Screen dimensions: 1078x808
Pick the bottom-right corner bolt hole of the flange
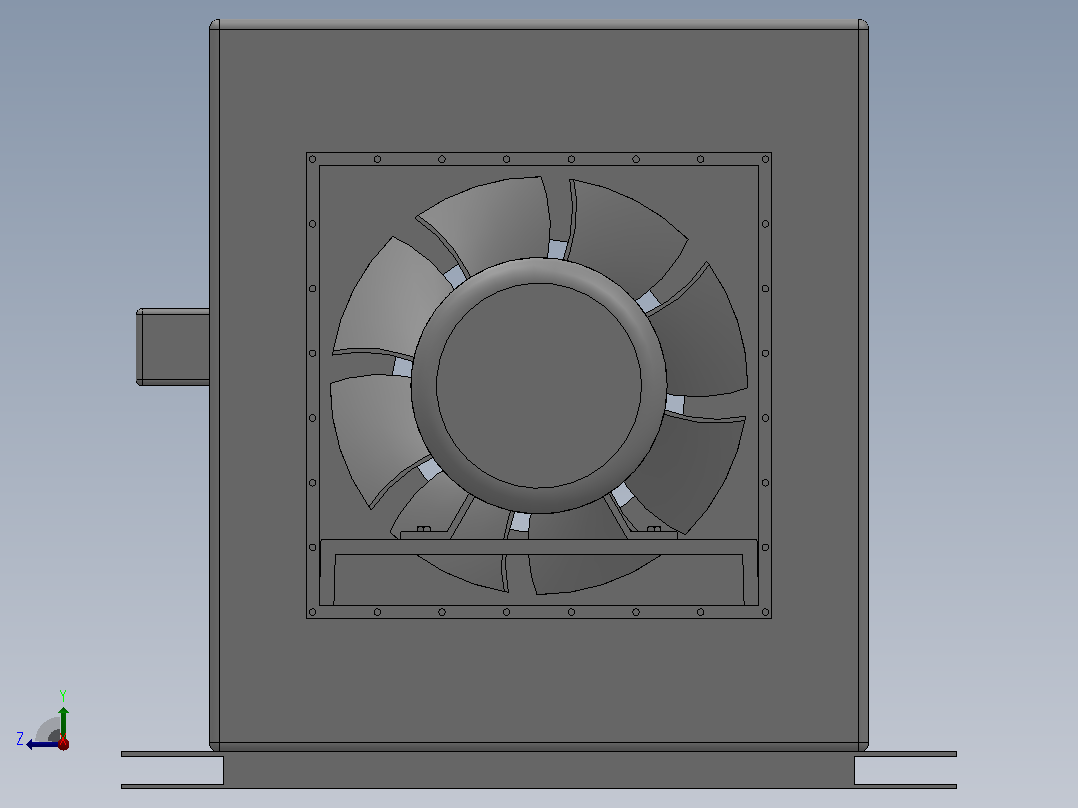click(x=765, y=612)
